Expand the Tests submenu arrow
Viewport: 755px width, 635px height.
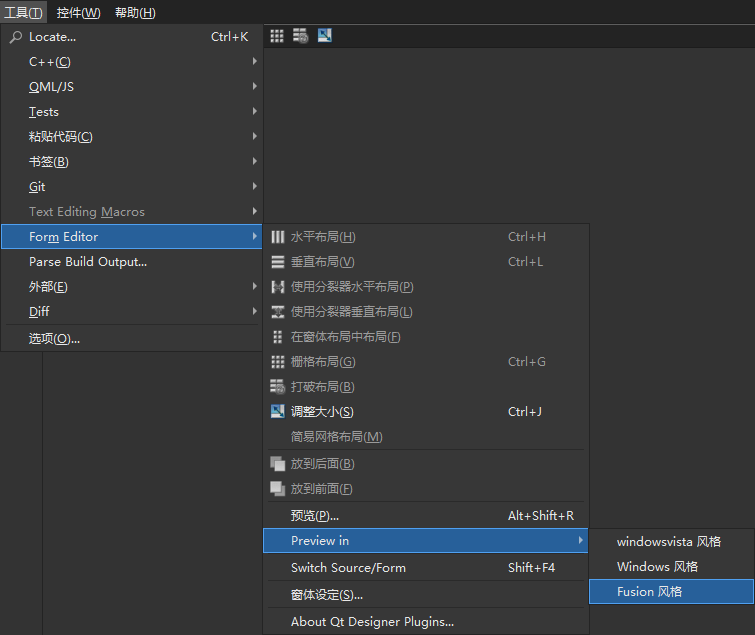(255, 111)
